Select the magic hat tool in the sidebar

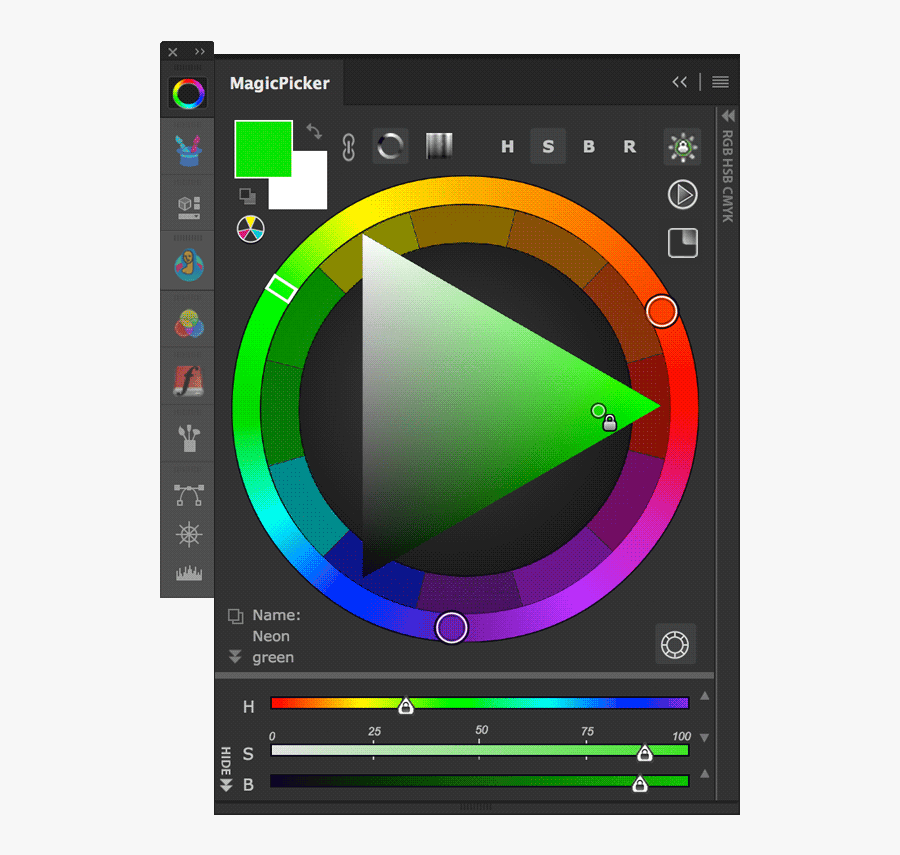pos(187,148)
